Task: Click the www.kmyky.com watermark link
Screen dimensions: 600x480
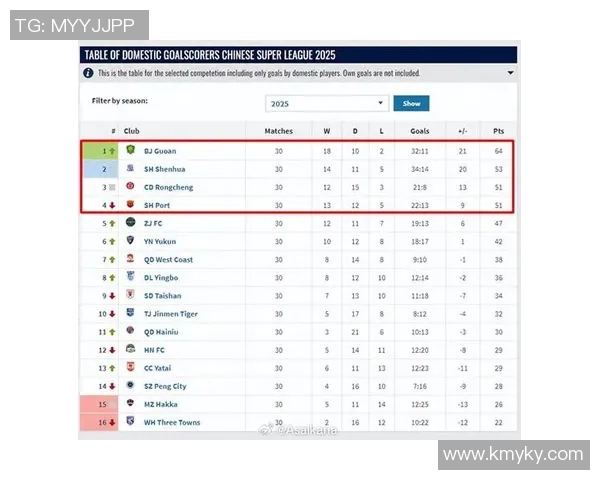Action: pyautogui.click(x=513, y=454)
